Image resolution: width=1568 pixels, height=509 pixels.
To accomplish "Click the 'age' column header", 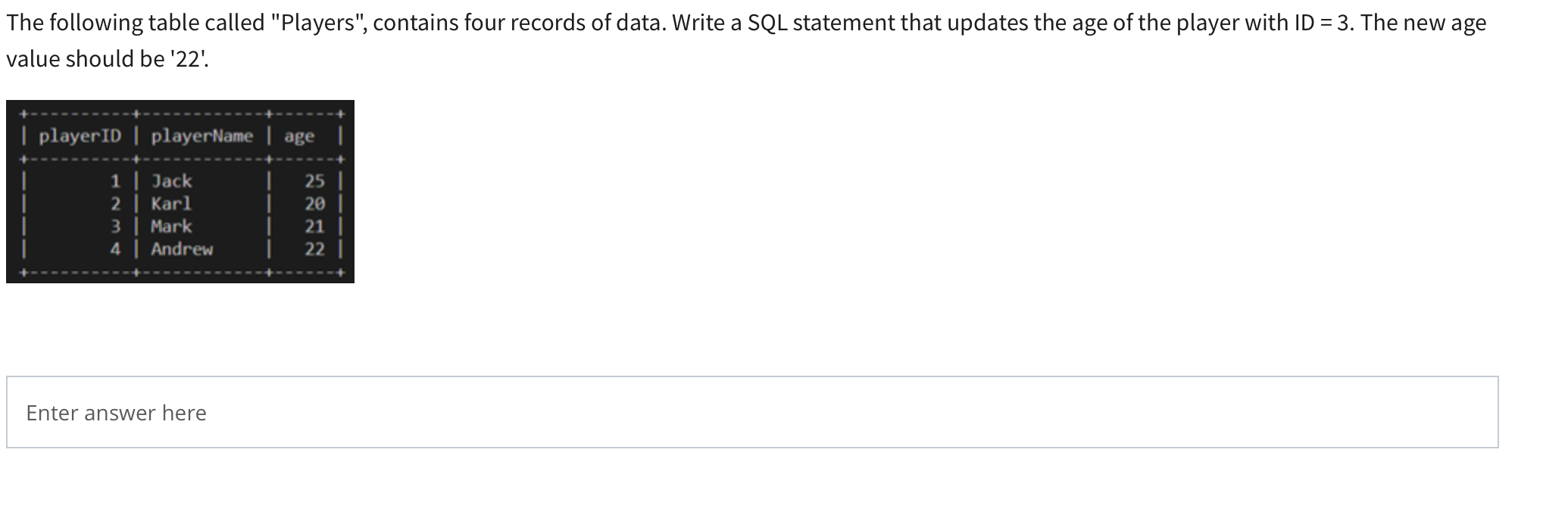I will (x=299, y=136).
